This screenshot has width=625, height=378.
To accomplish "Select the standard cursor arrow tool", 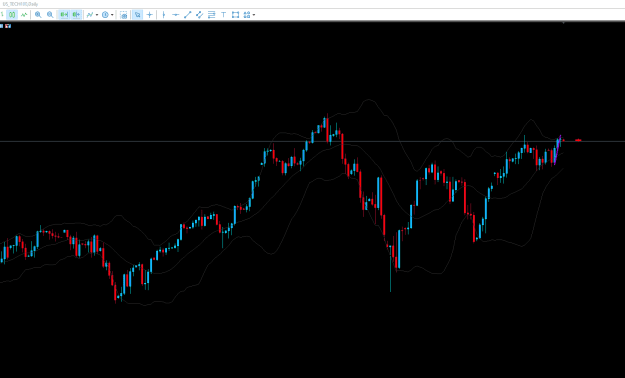I will 138,15.
